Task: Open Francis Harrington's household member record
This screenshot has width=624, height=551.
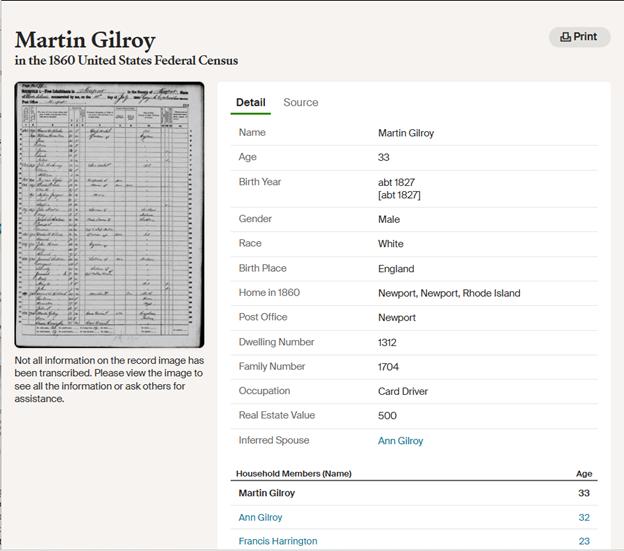Action: click(x=277, y=541)
